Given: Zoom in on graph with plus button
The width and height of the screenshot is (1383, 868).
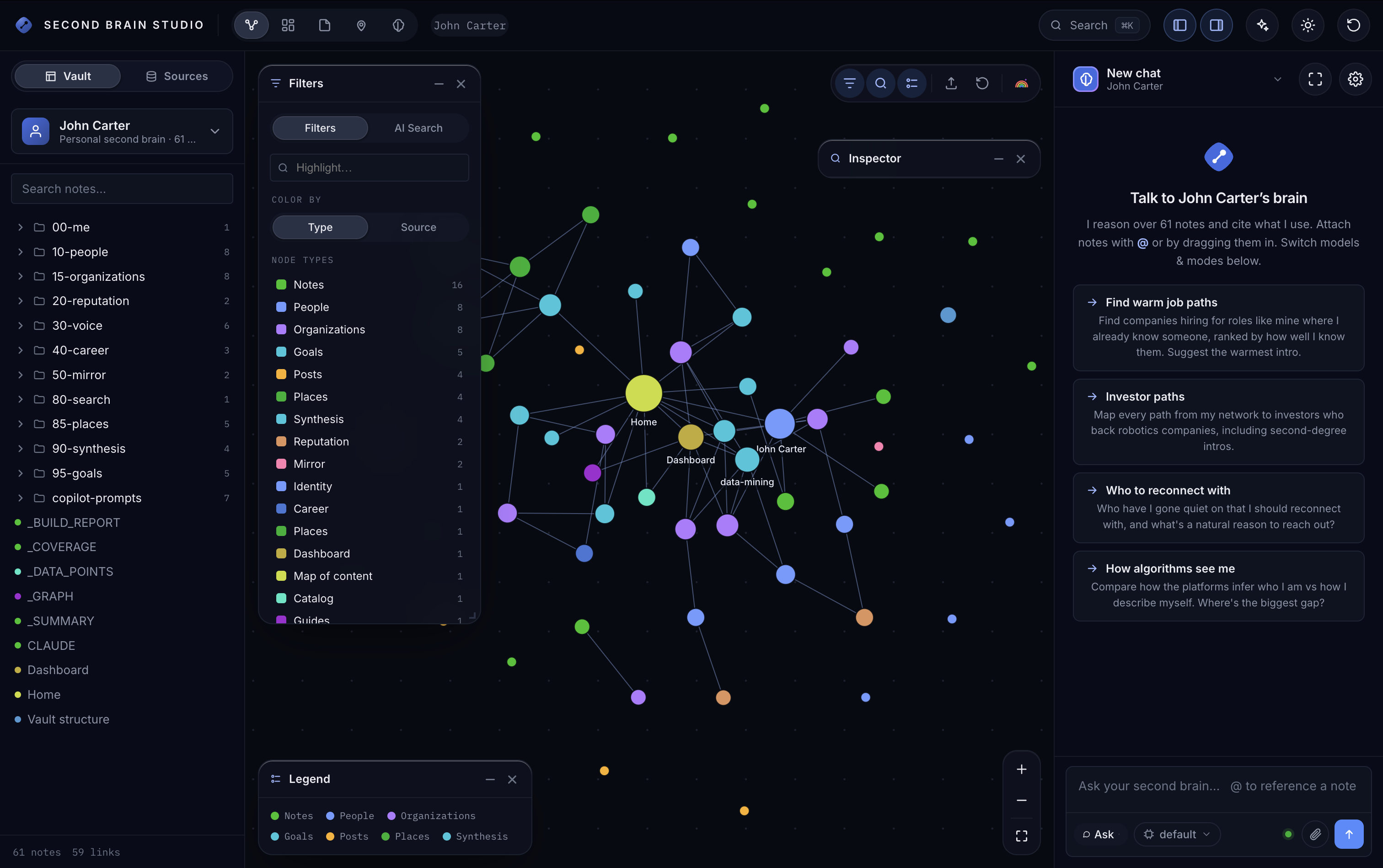Looking at the screenshot, I should (1021, 769).
